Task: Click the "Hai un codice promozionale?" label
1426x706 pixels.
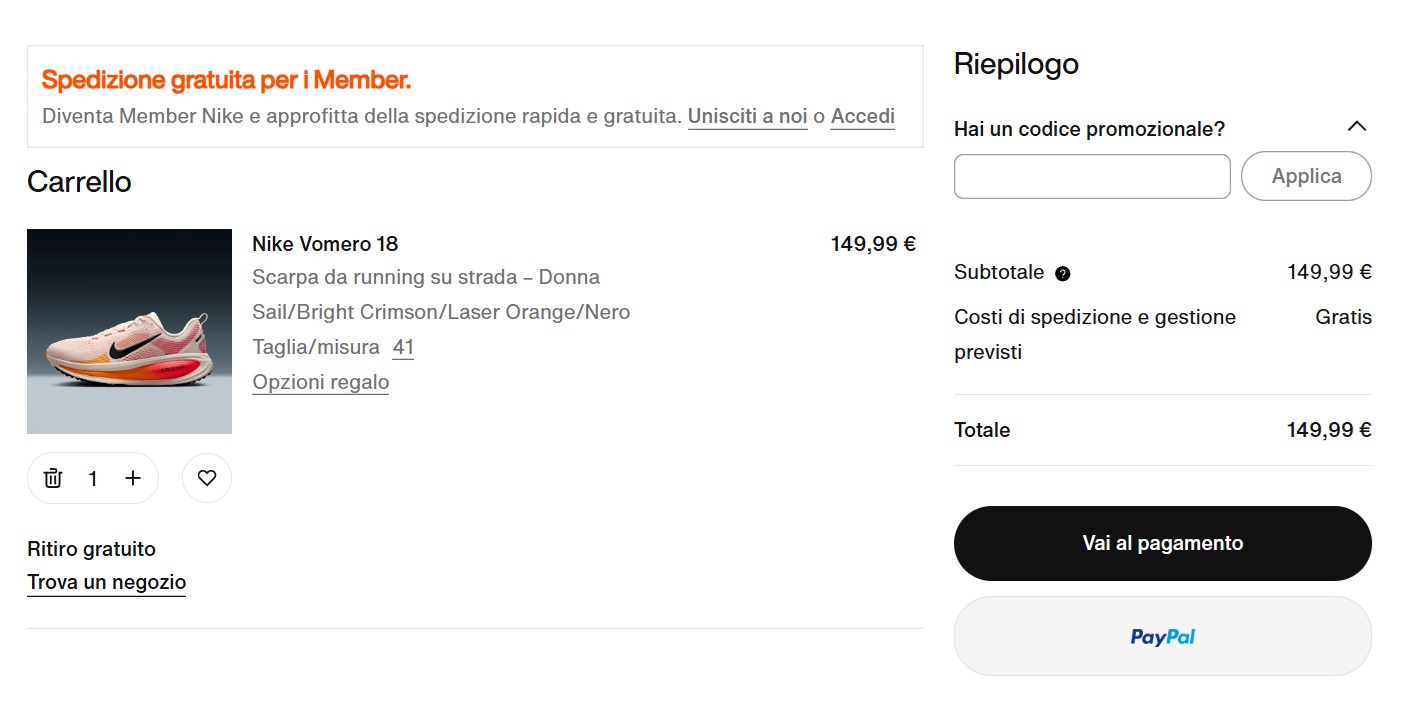Action: coord(1089,129)
